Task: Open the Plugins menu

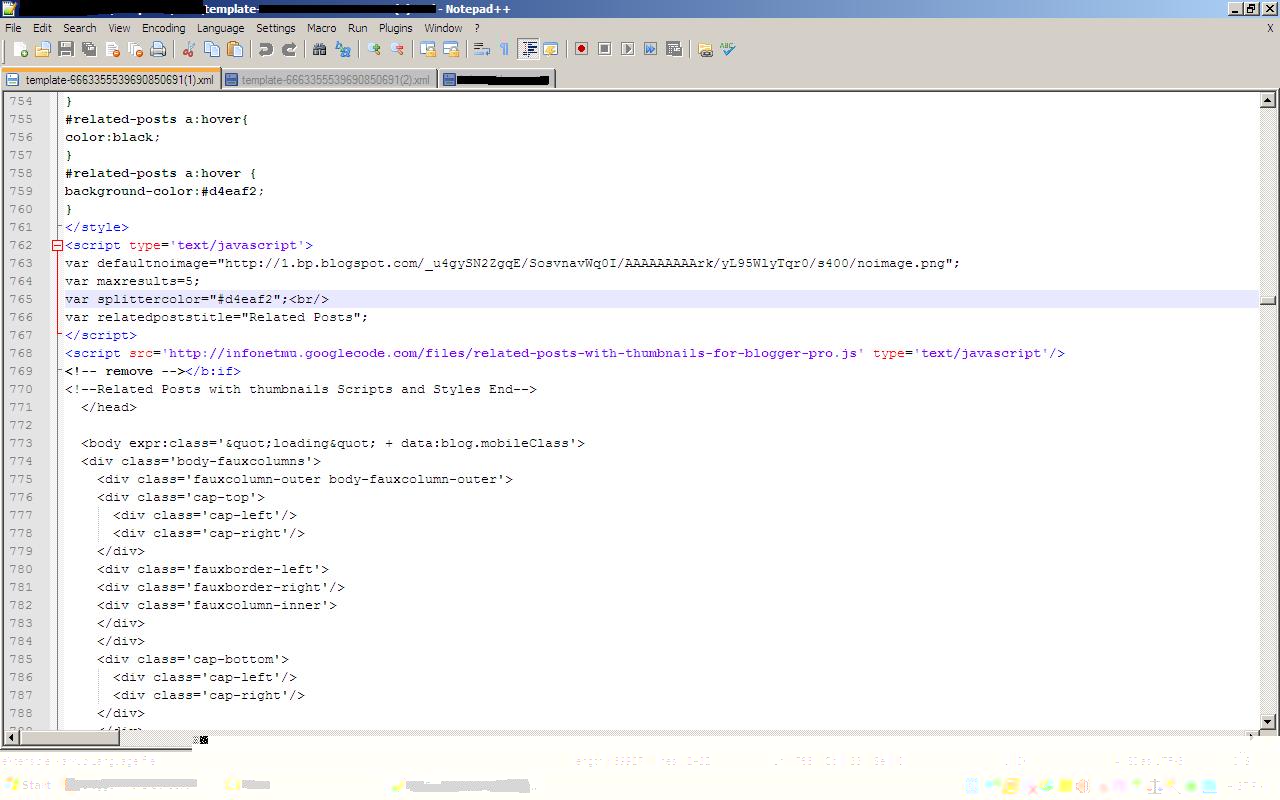Action: tap(396, 28)
